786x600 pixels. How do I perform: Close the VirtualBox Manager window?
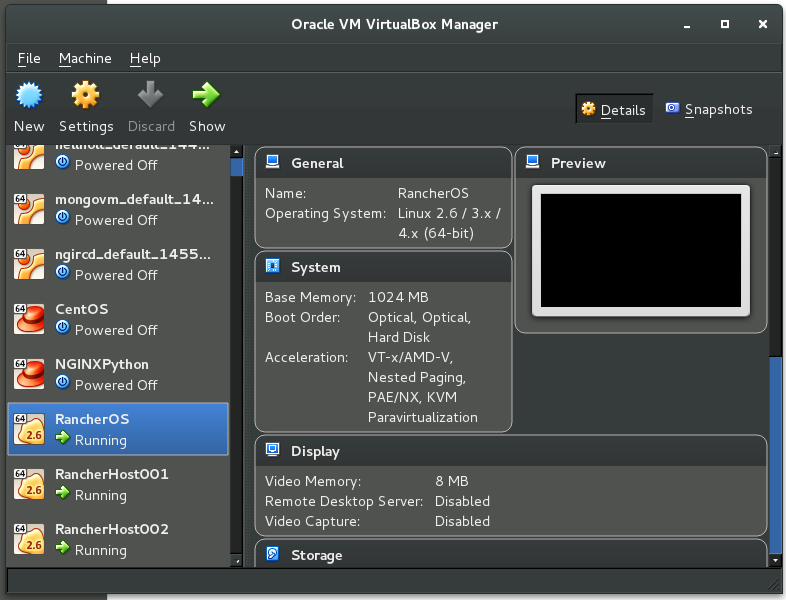pyautogui.click(x=762, y=24)
